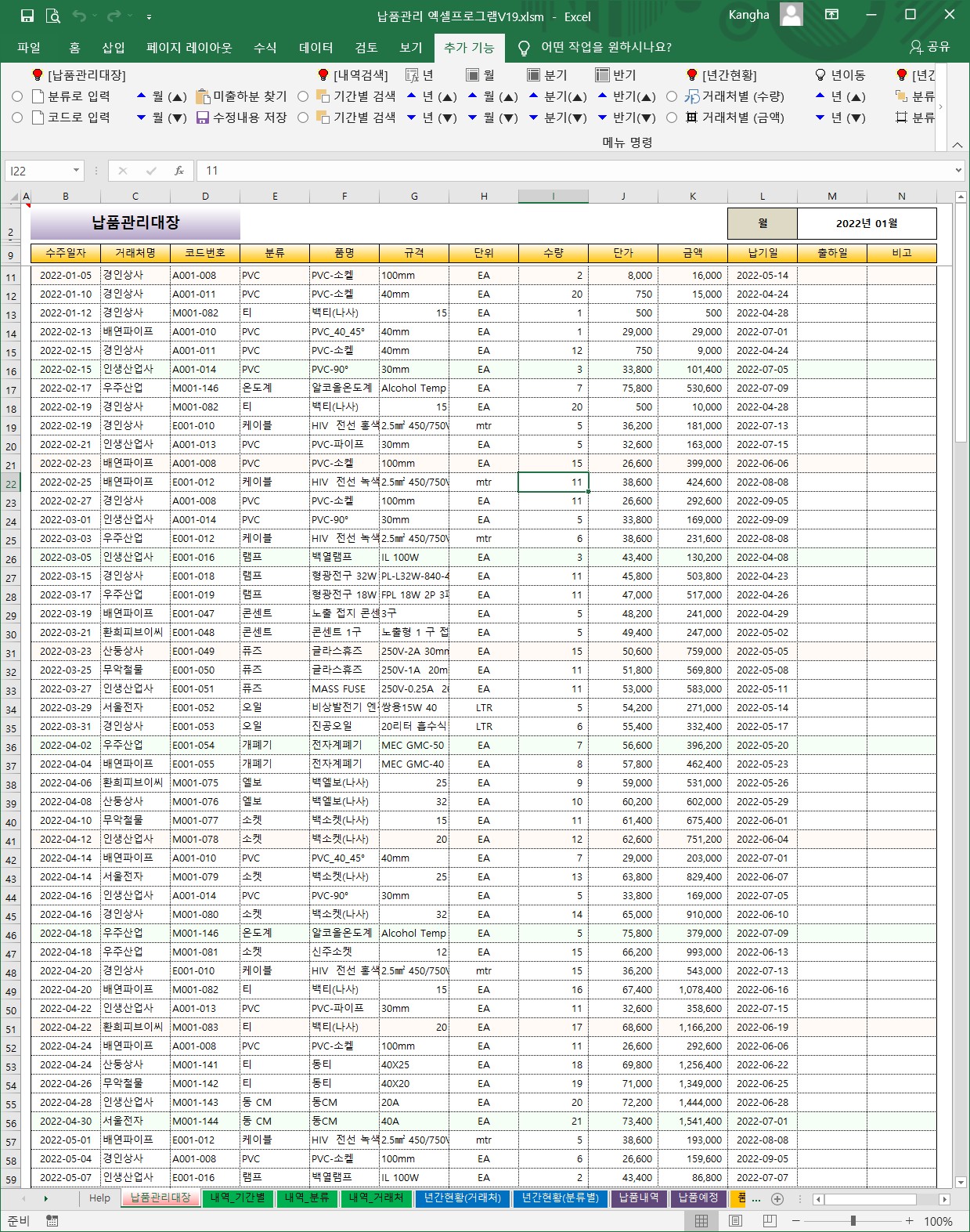Select 기간별 검색 radio beside 년 (▲)
Viewport: 970px width, 1232px height.
303,96
